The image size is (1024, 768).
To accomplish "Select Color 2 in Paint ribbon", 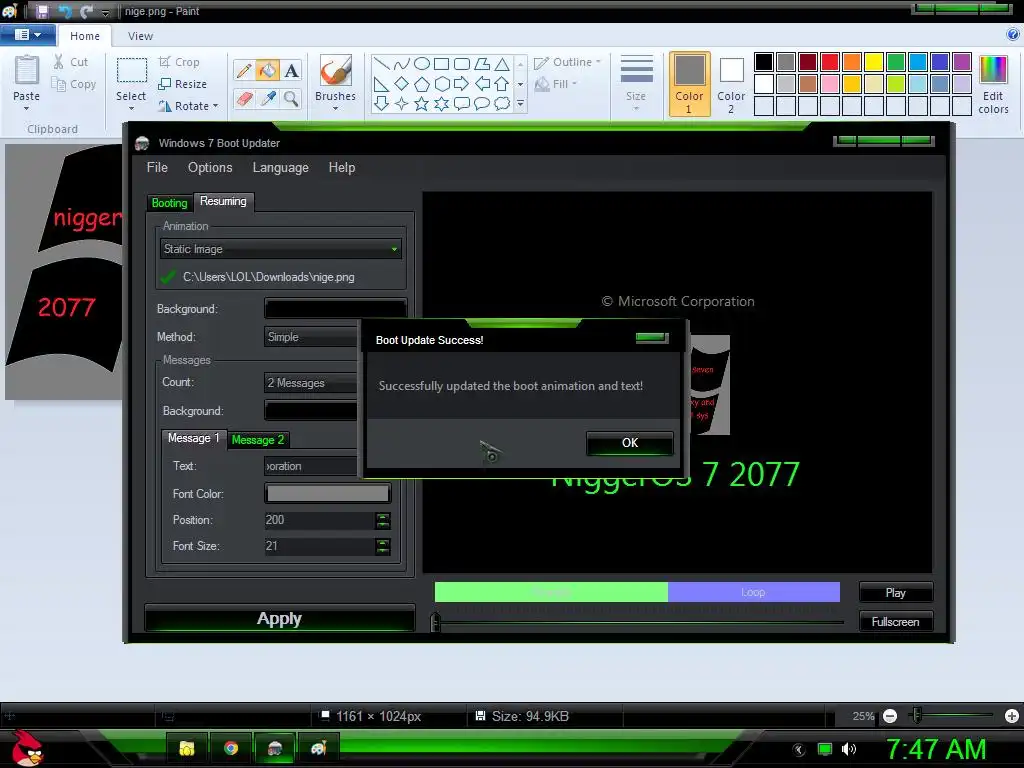I will [x=731, y=84].
